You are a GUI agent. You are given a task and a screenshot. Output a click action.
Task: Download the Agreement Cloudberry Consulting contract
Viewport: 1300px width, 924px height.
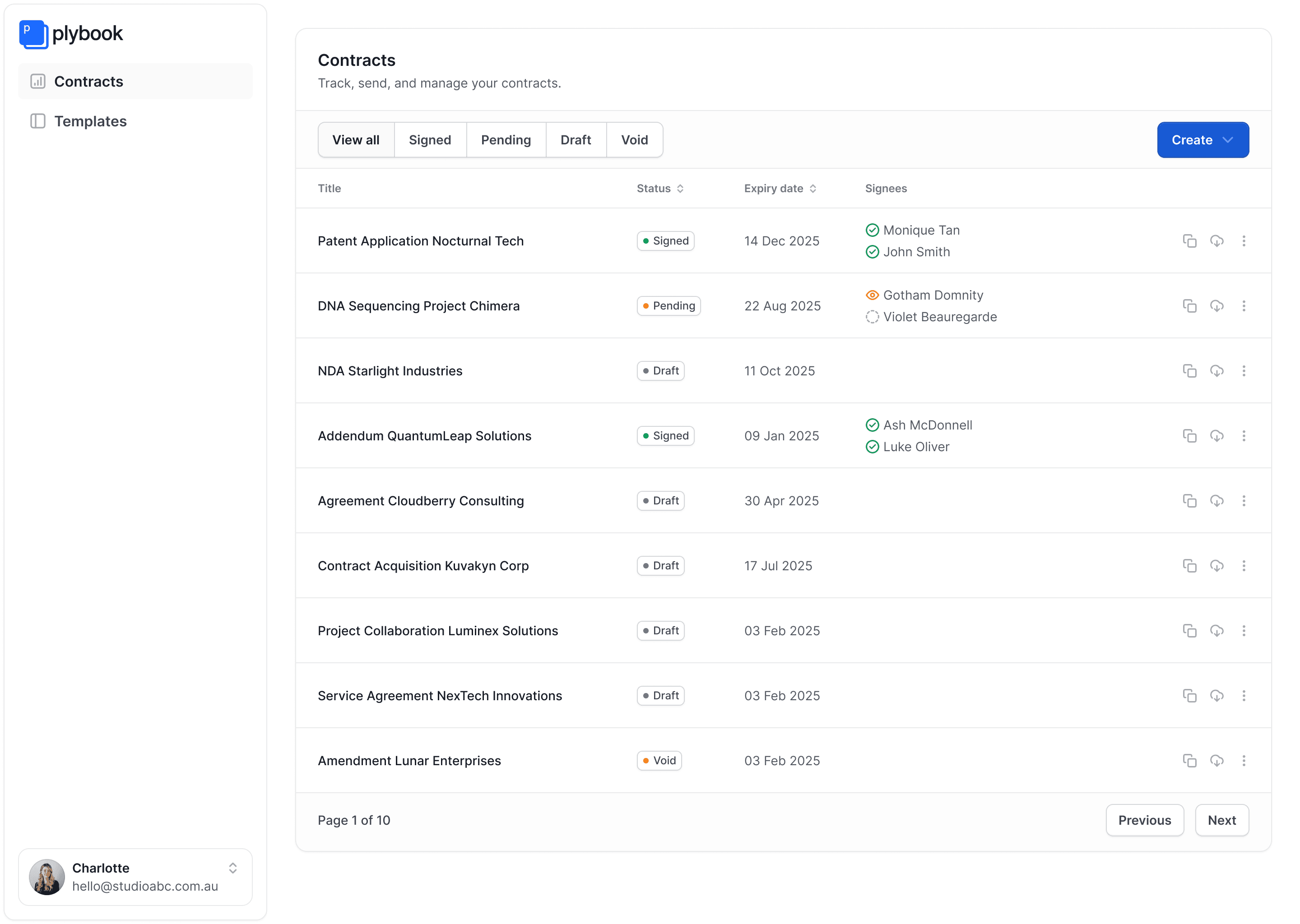1216,501
